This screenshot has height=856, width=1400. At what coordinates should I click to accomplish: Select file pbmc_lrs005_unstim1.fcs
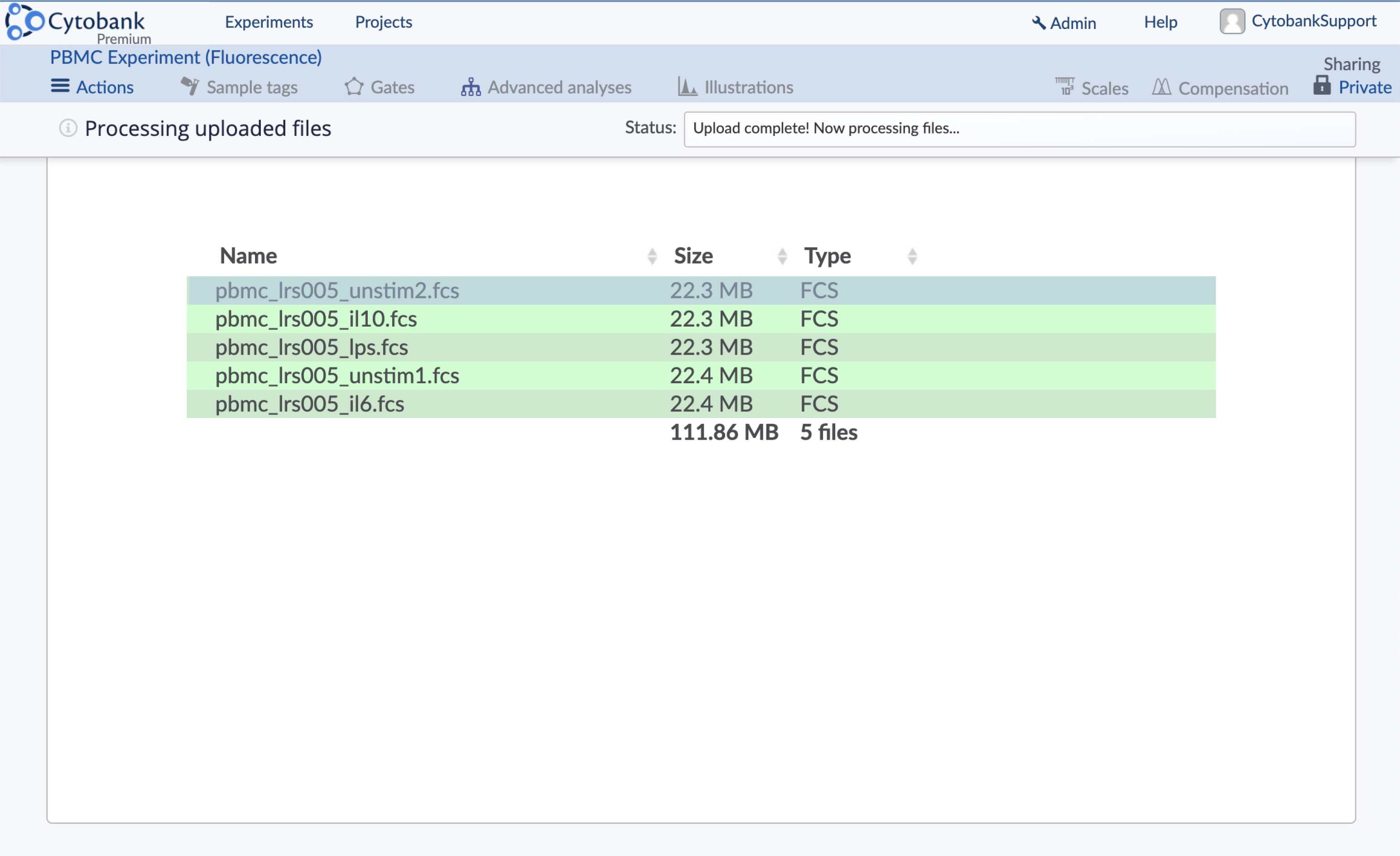(x=701, y=375)
